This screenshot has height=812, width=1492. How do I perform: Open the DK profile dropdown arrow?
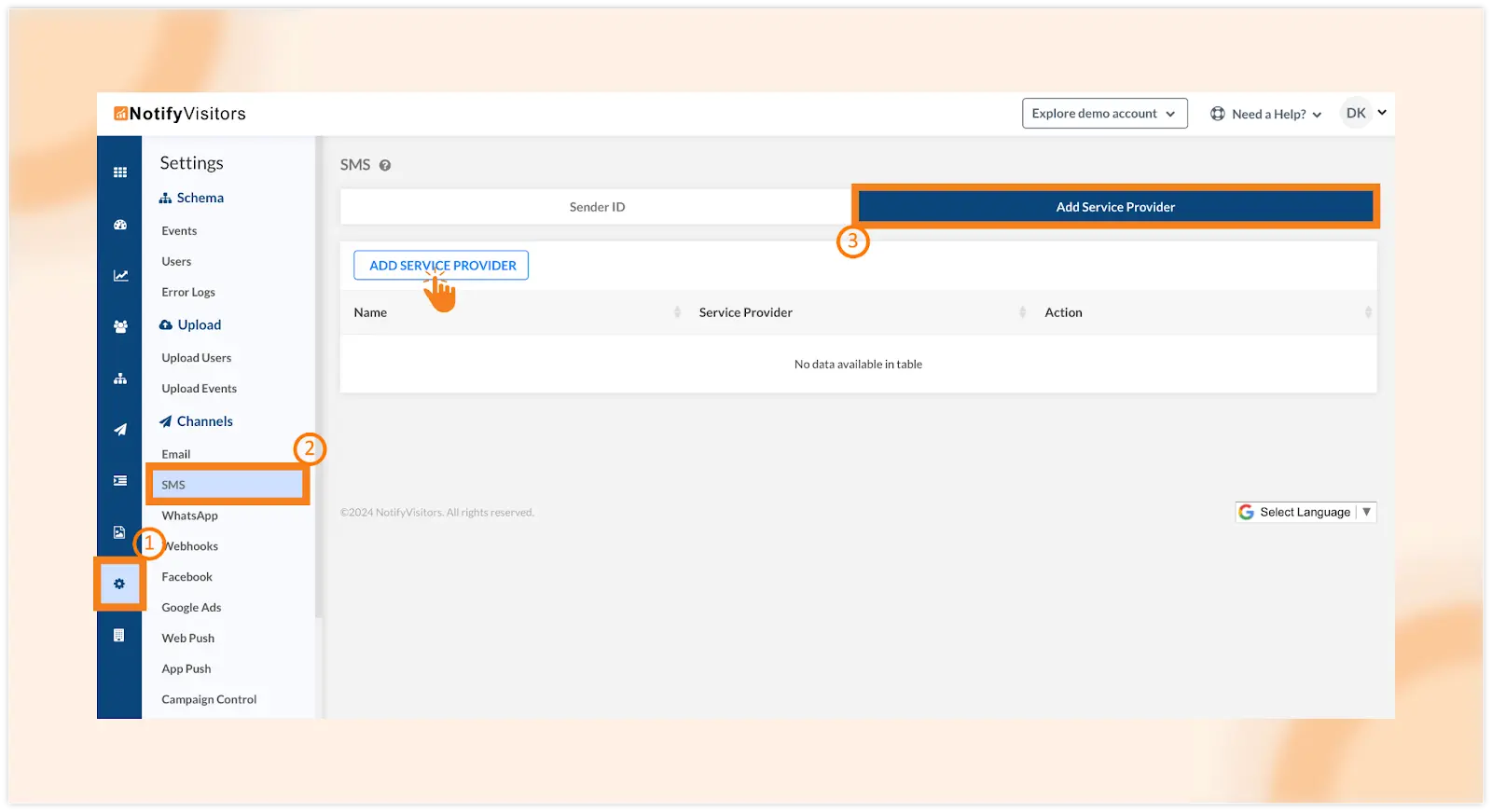pyautogui.click(x=1382, y=113)
